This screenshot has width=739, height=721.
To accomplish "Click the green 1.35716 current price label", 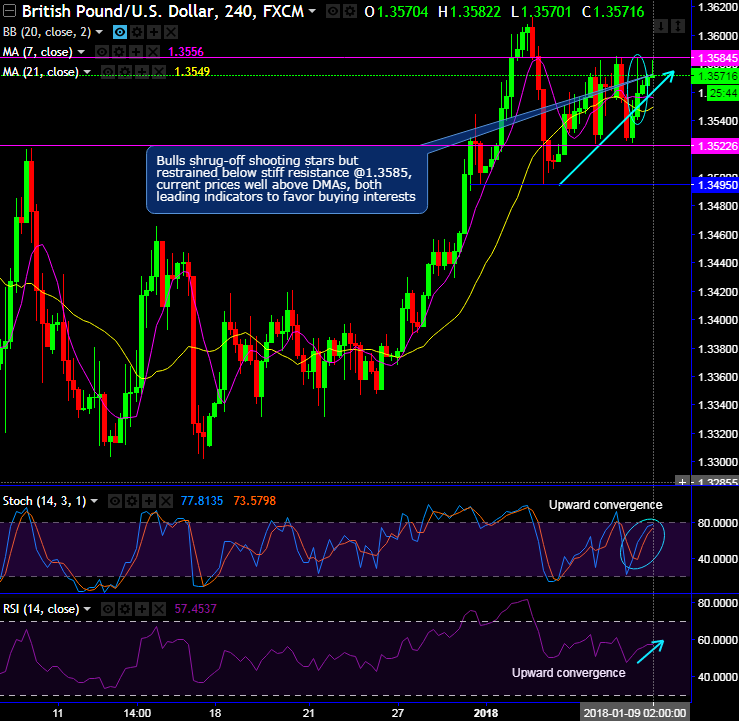I will pos(715,76).
